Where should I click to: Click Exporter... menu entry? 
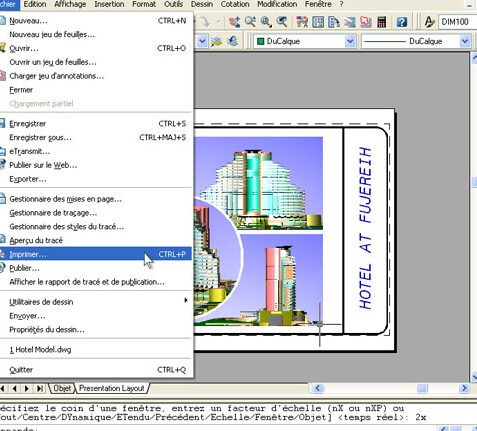(x=96, y=179)
